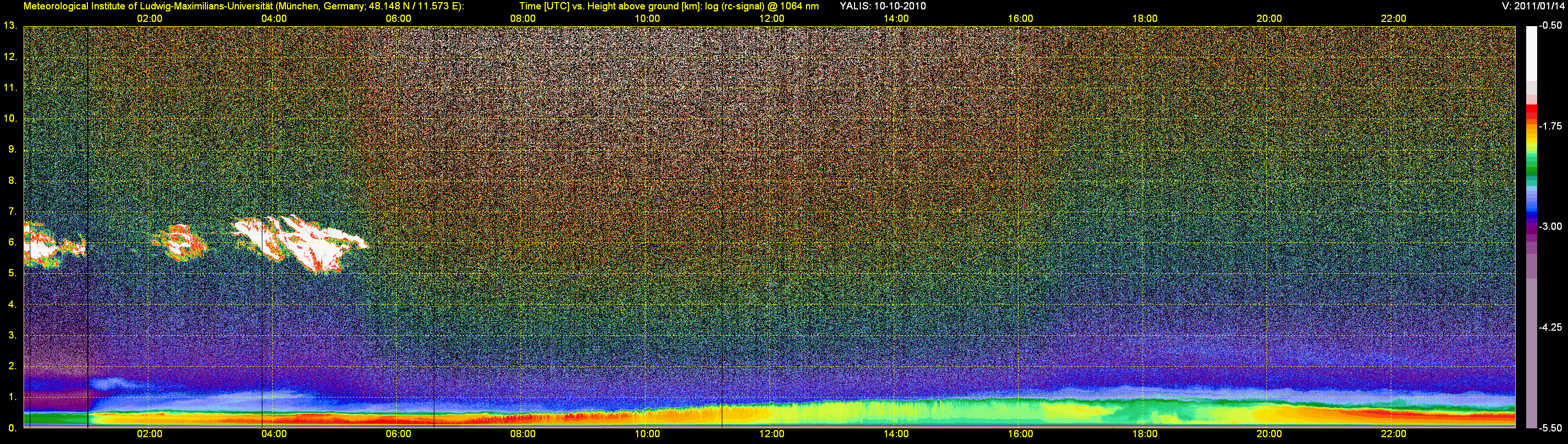Image resolution: width=1568 pixels, height=444 pixels.
Task: Click the 5 km height label on the left axis
Action: [11, 273]
